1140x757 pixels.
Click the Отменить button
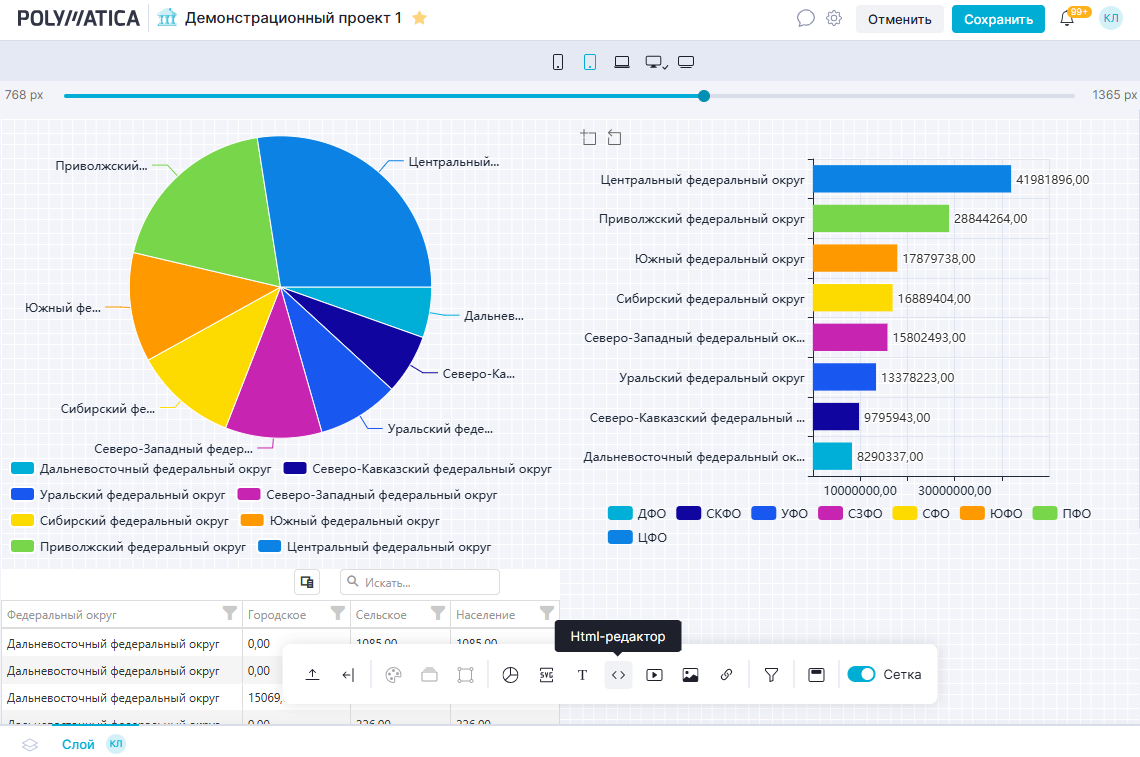click(x=899, y=19)
